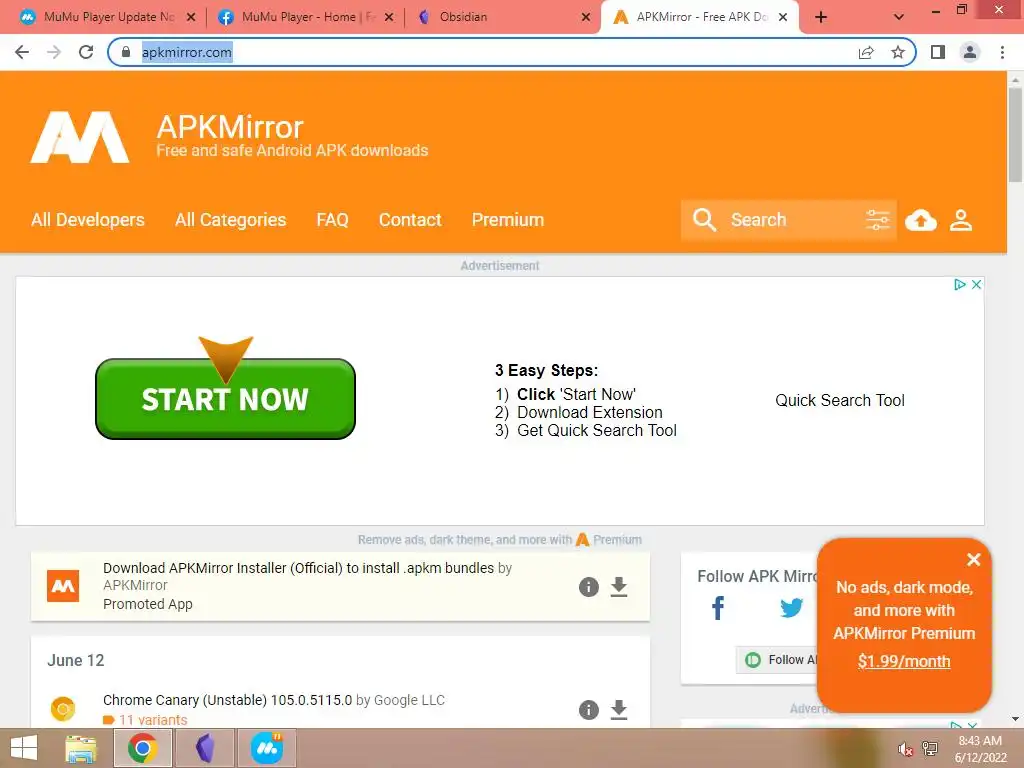Image resolution: width=1024 pixels, height=768 pixels.
Task: Click the taskbar clock 8:43 AM
Action: pyautogui.click(x=980, y=741)
